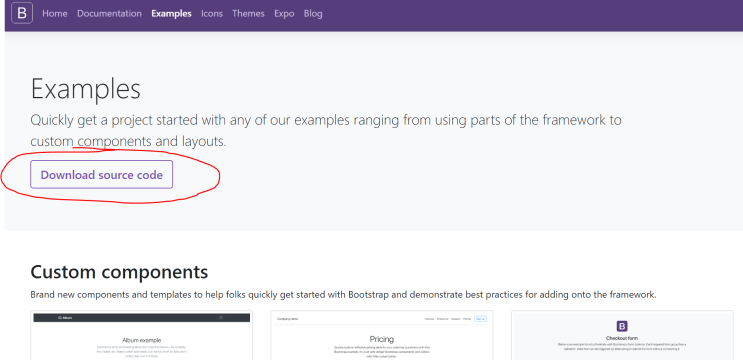Navigate to Themes in the navbar
The width and height of the screenshot is (743, 360).
click(248, 14)
